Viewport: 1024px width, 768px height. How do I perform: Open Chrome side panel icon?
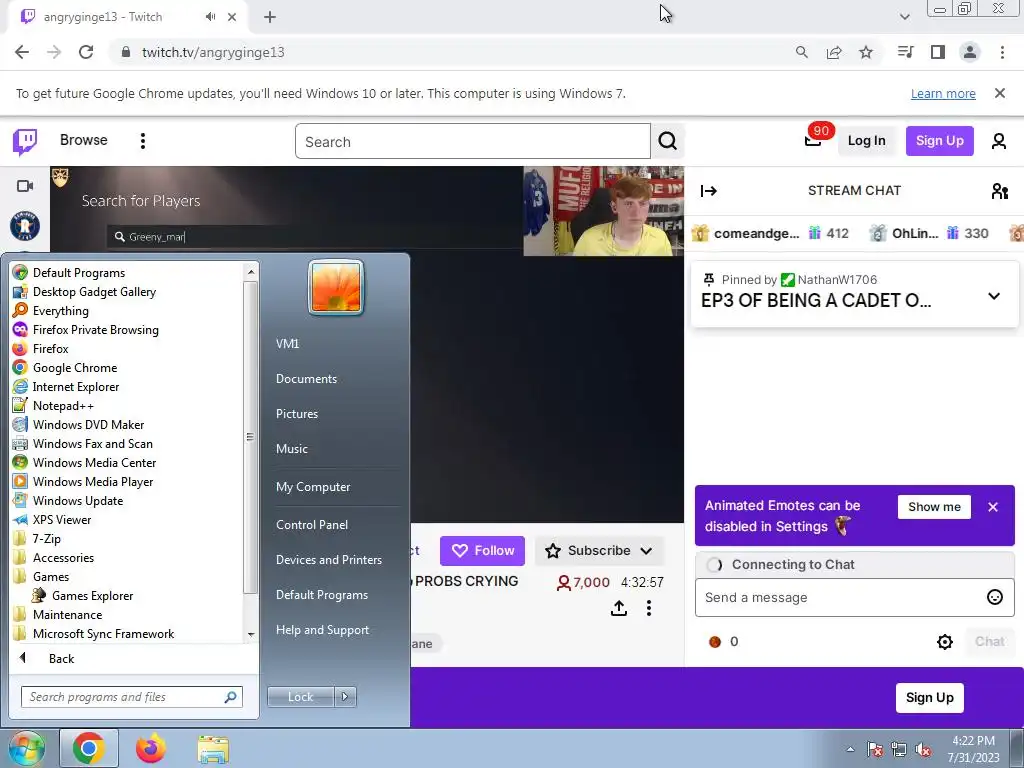(x=938, y=52)
